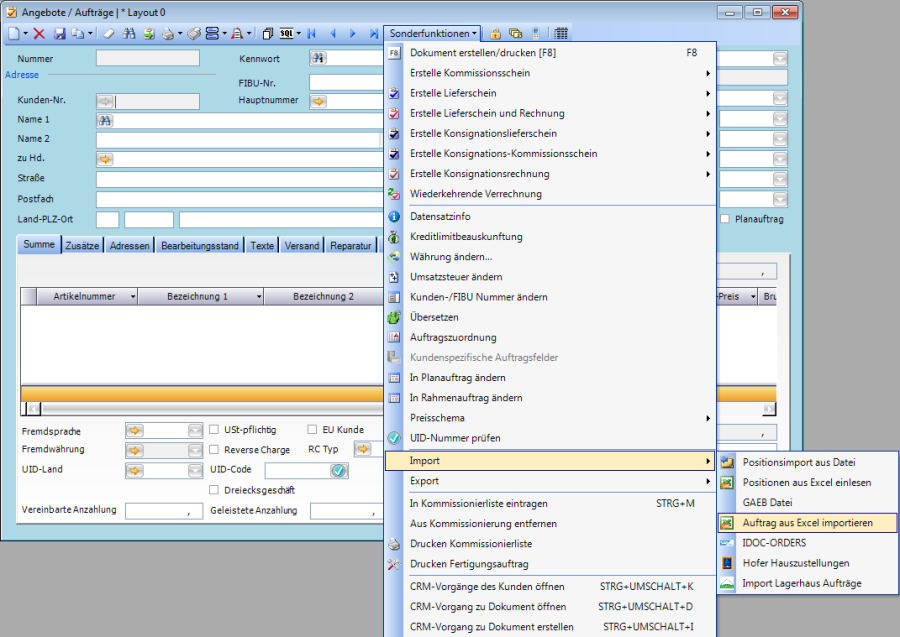Click the SQL toolbar button
The image size is (900, 637).
(289, 33)
